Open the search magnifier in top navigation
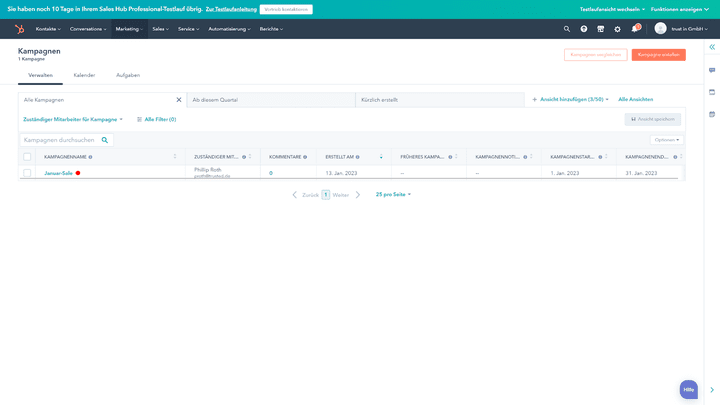The width and height of the screenshot is (720, 405). [567, 29]
